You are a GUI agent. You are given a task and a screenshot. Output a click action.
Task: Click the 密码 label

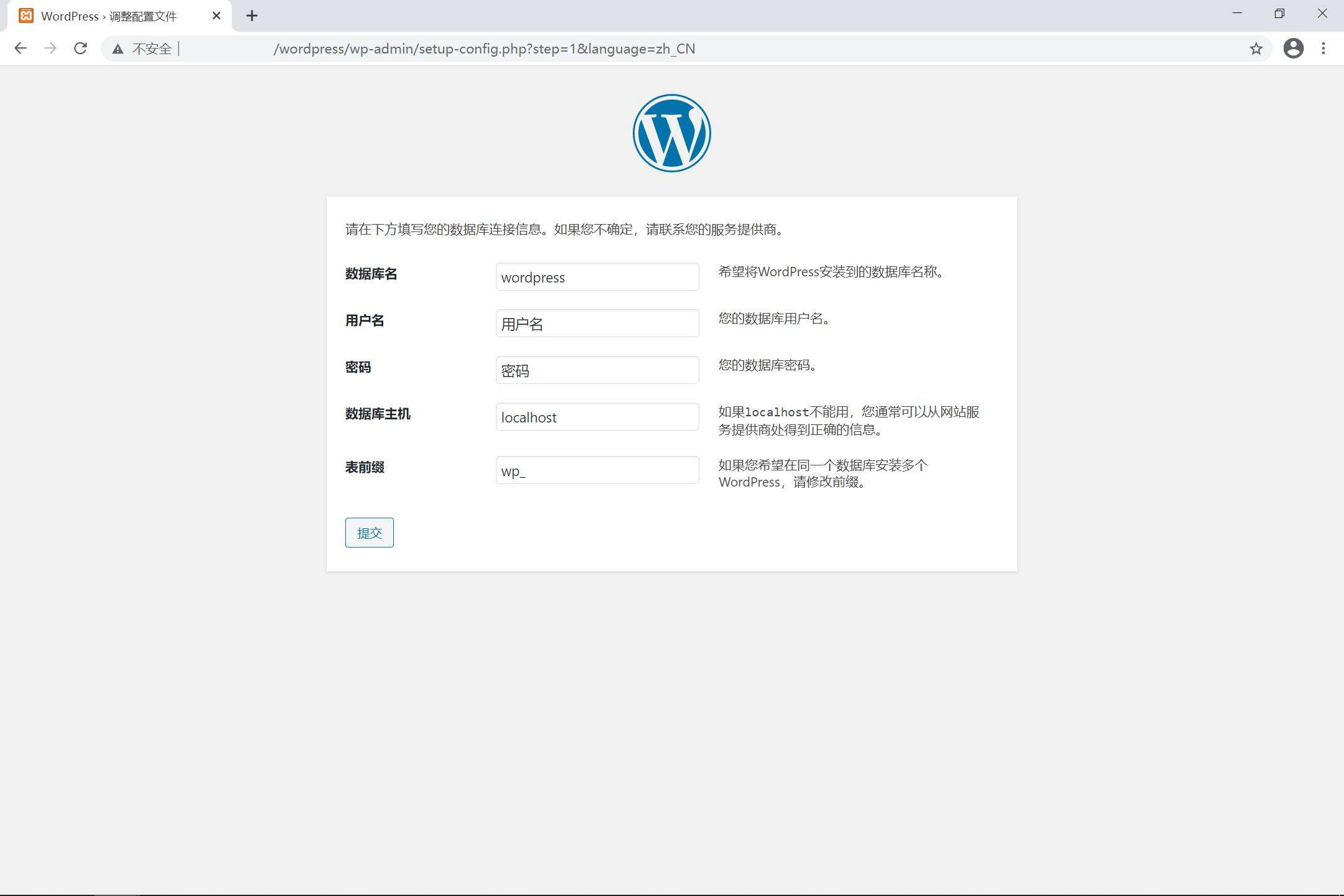coord(358,367)
